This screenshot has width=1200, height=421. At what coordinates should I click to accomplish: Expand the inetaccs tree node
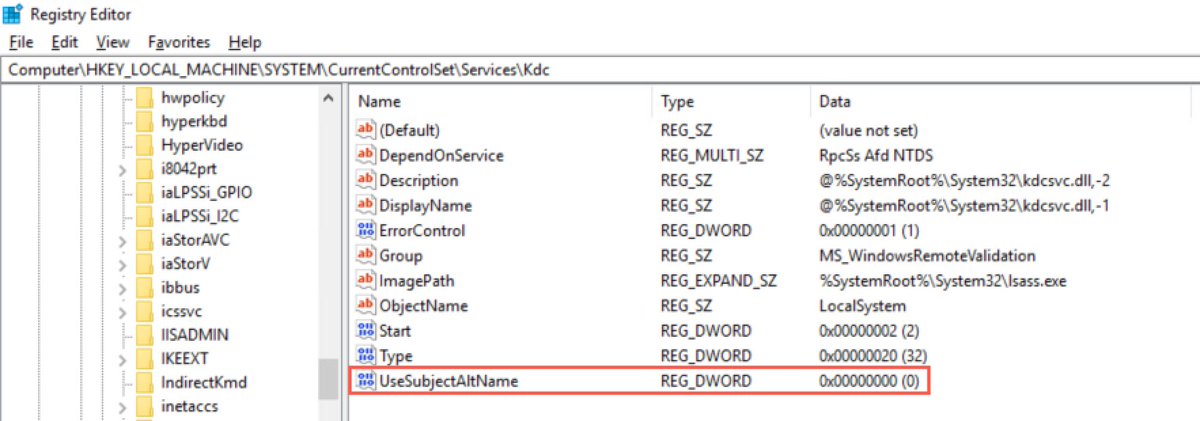click(x=121, y=407)
